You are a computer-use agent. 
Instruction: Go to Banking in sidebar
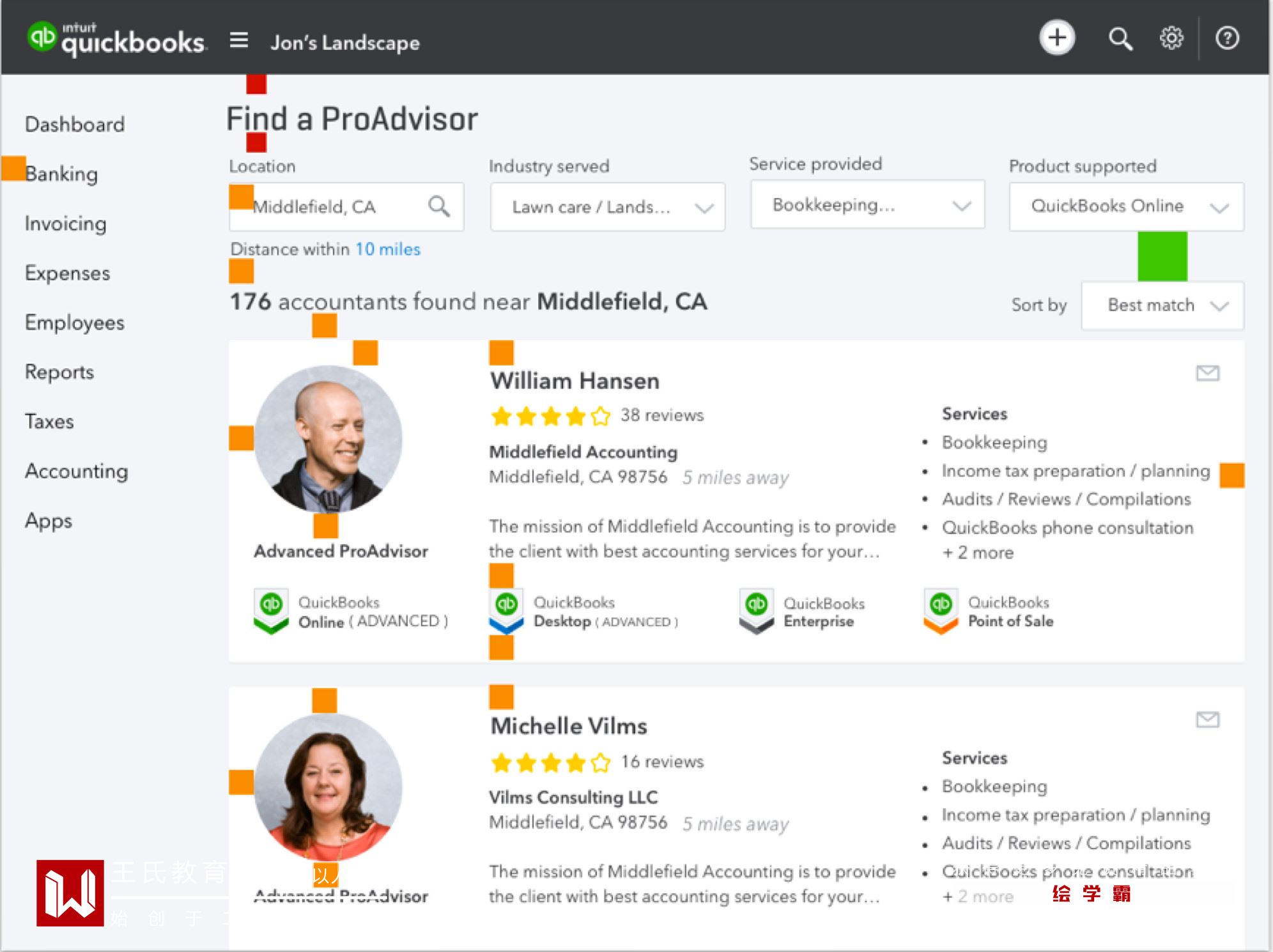[x=61, y=174]
